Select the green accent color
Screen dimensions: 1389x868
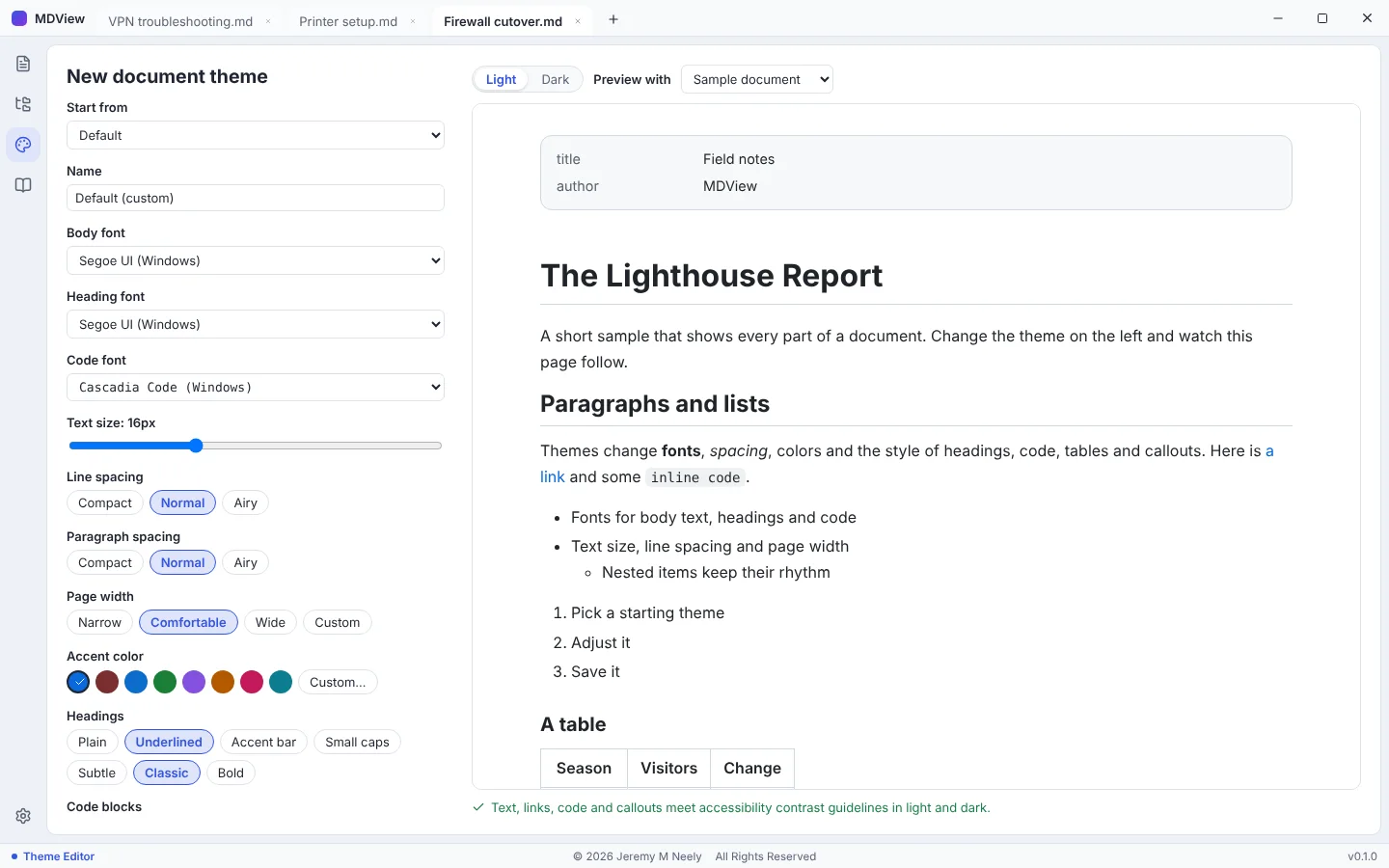pos(165,682)
